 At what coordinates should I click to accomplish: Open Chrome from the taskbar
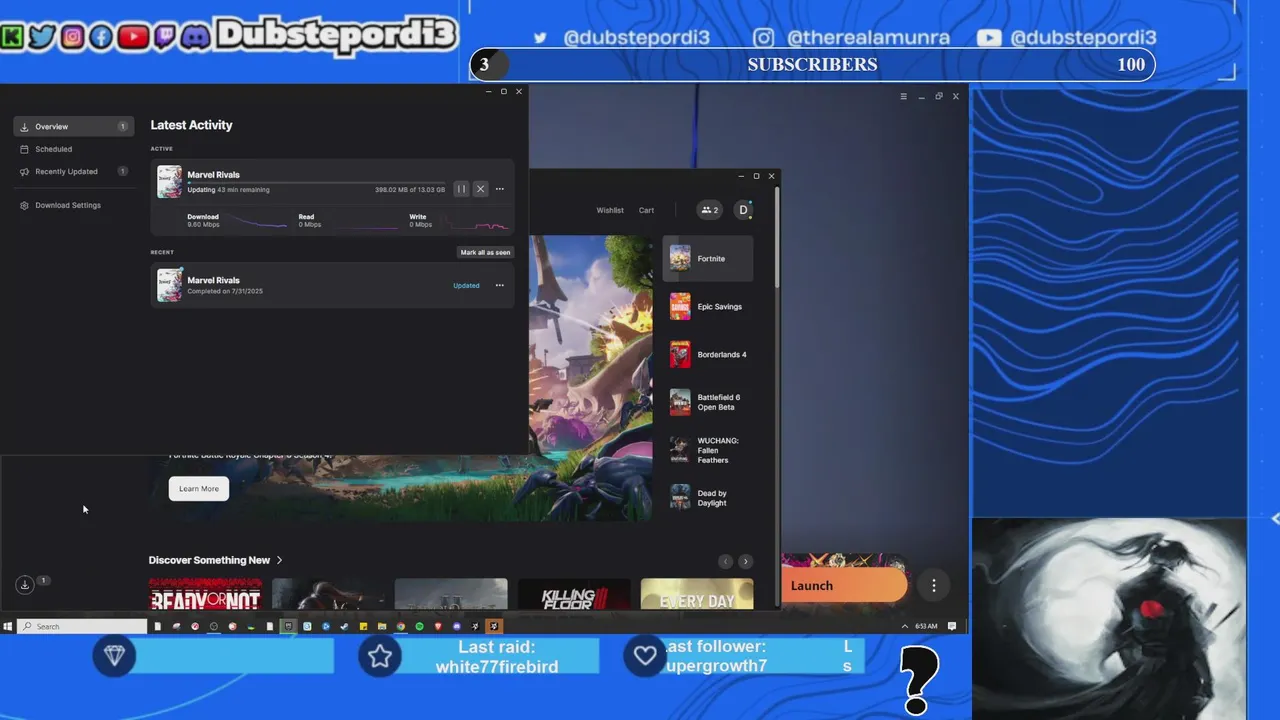click(400, 626)
